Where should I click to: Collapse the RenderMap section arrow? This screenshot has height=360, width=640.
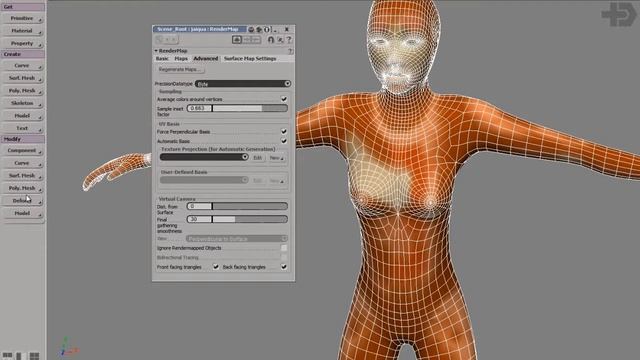coord(156,51)
